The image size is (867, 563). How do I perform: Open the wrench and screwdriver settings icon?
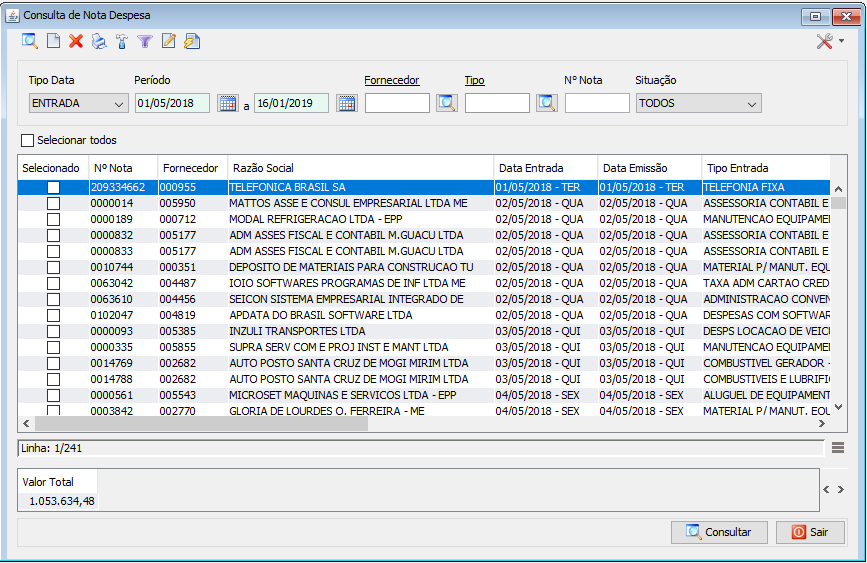coord(824,41)
